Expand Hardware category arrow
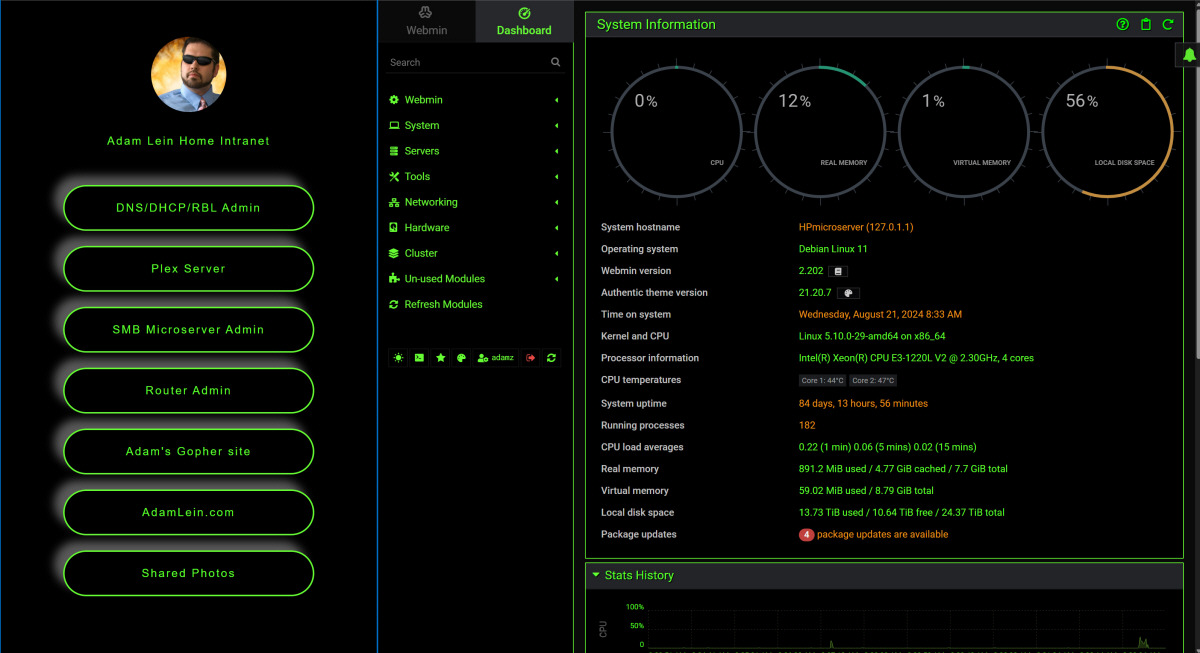This screenshot has height=653, width=1200. pyautogui.click(x=556, y=228)
